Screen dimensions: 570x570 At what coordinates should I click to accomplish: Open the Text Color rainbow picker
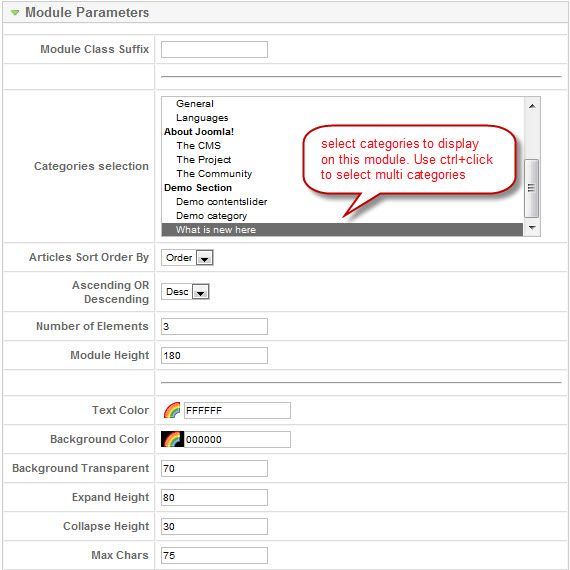tap(172, 410)
